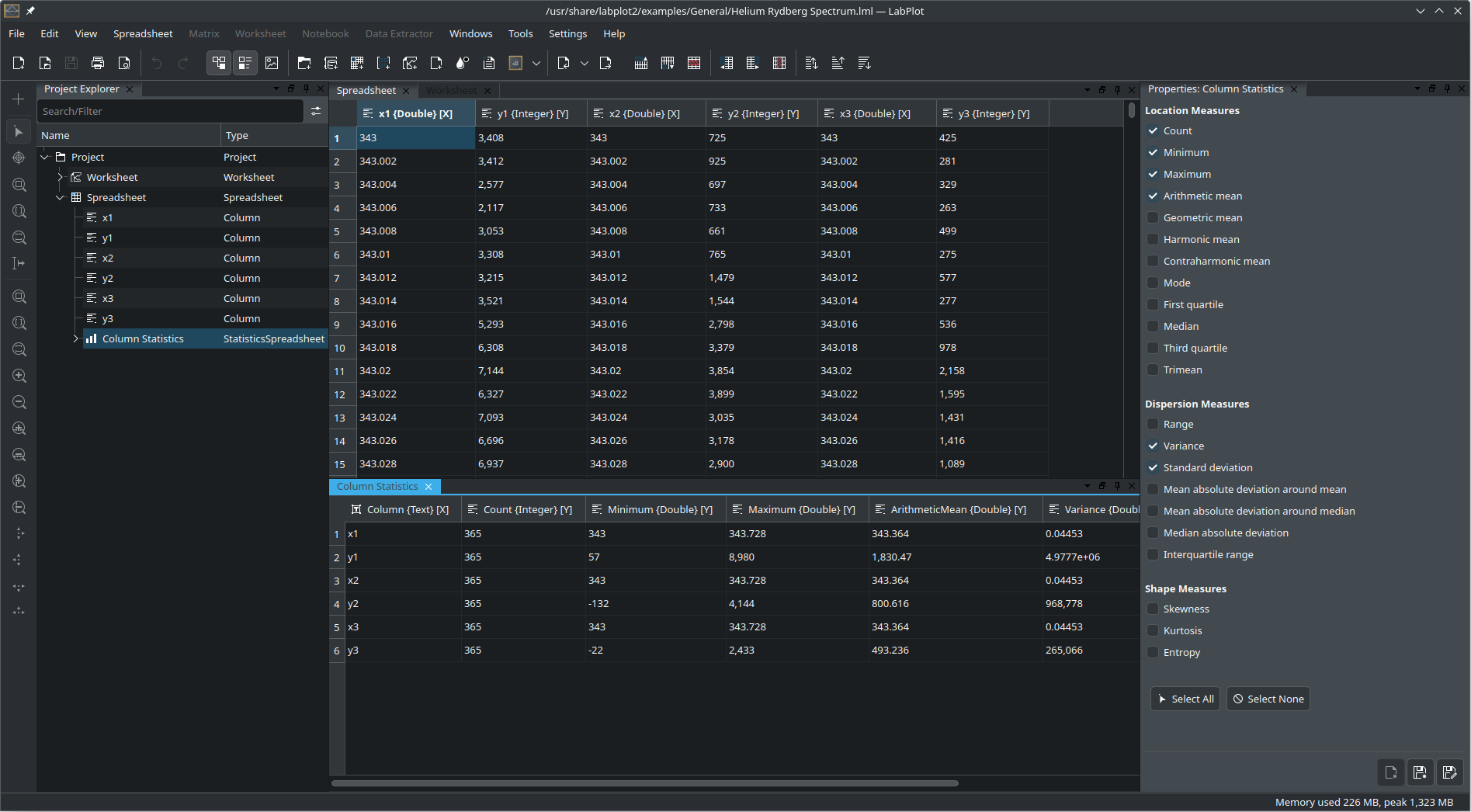Expand the Column Statistics tree node

point(75,339)
